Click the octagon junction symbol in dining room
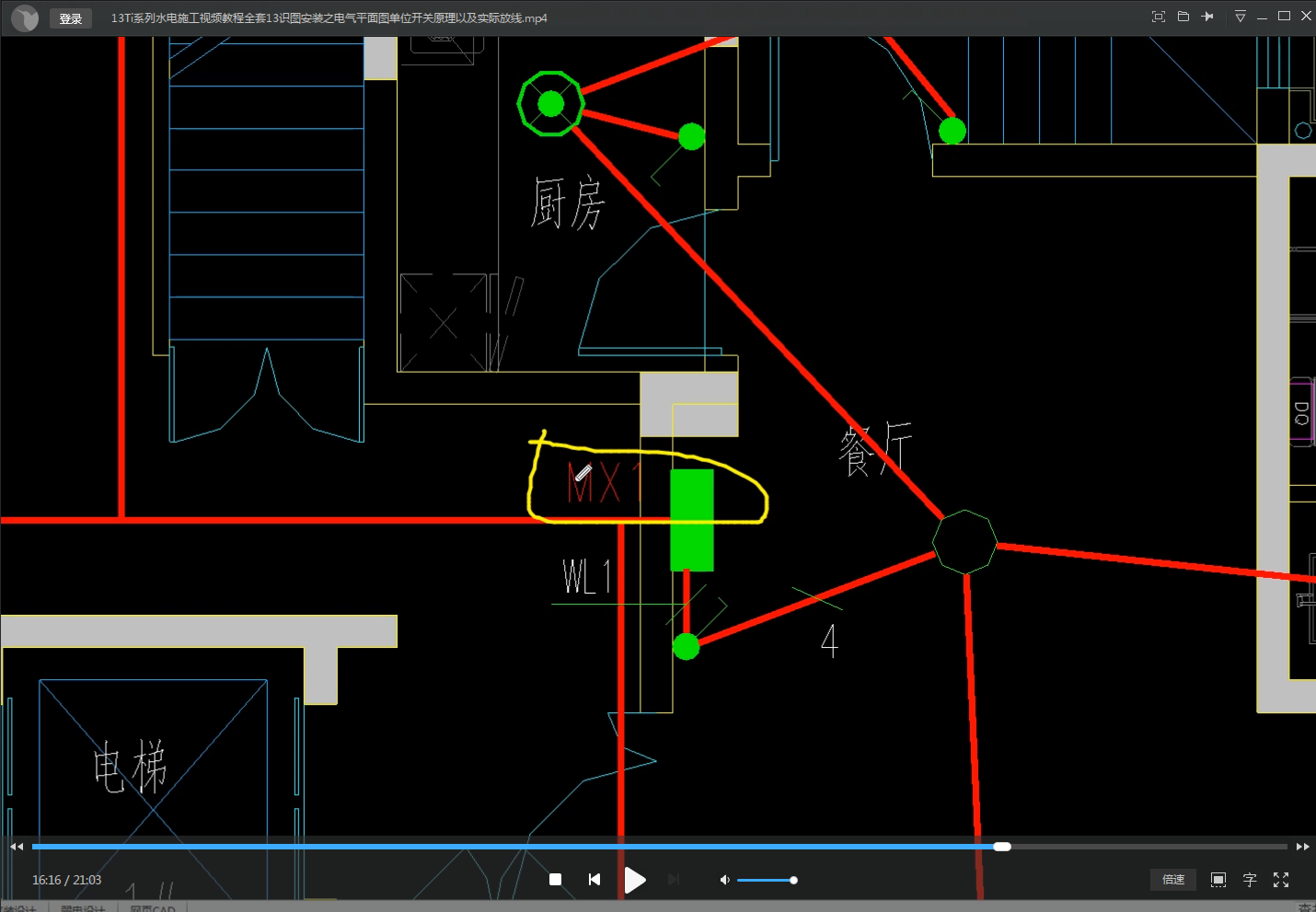 (x=964, y=542)
